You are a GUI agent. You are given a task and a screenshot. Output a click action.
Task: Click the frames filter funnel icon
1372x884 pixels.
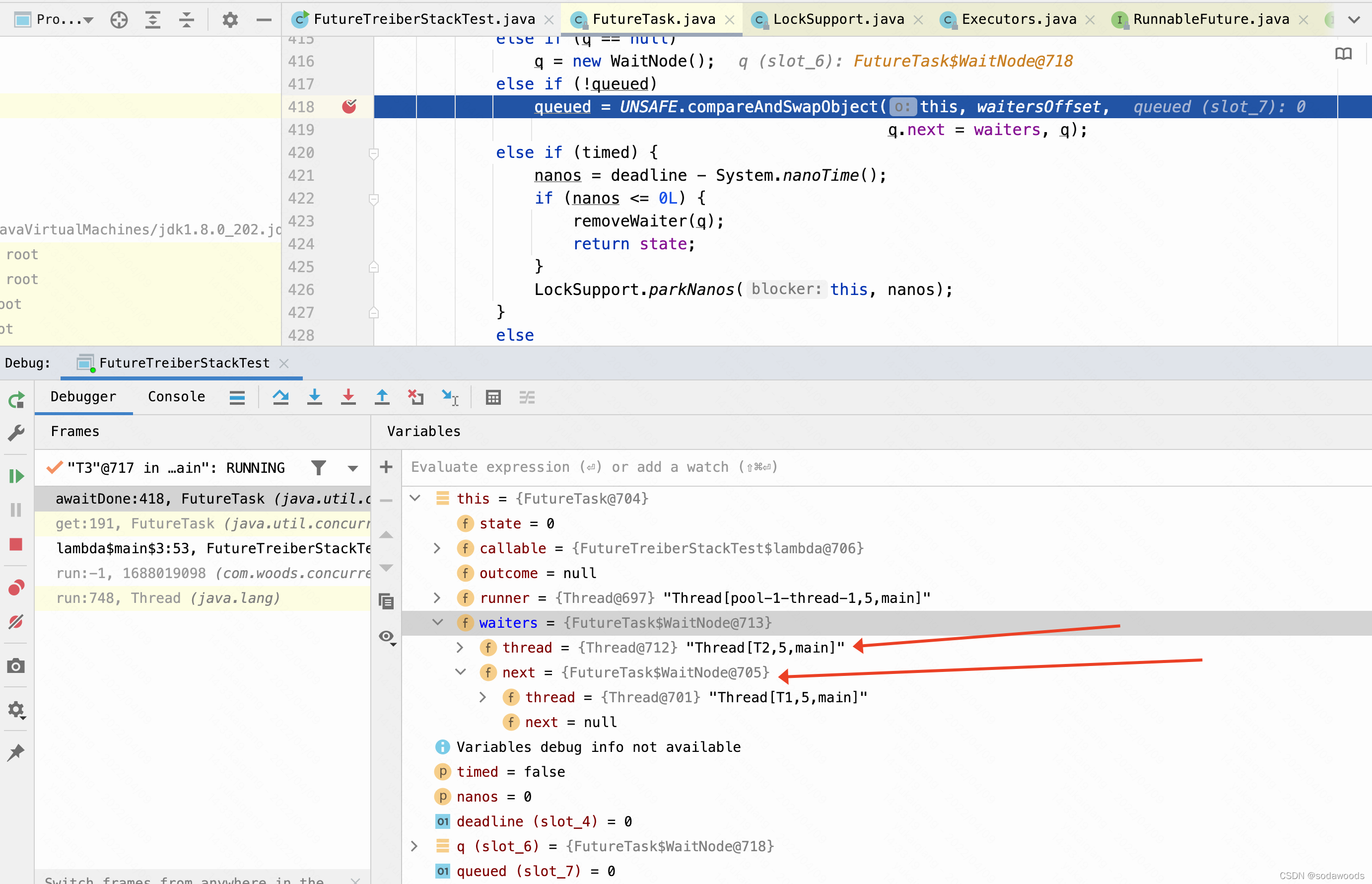click(x=318, y=468)
